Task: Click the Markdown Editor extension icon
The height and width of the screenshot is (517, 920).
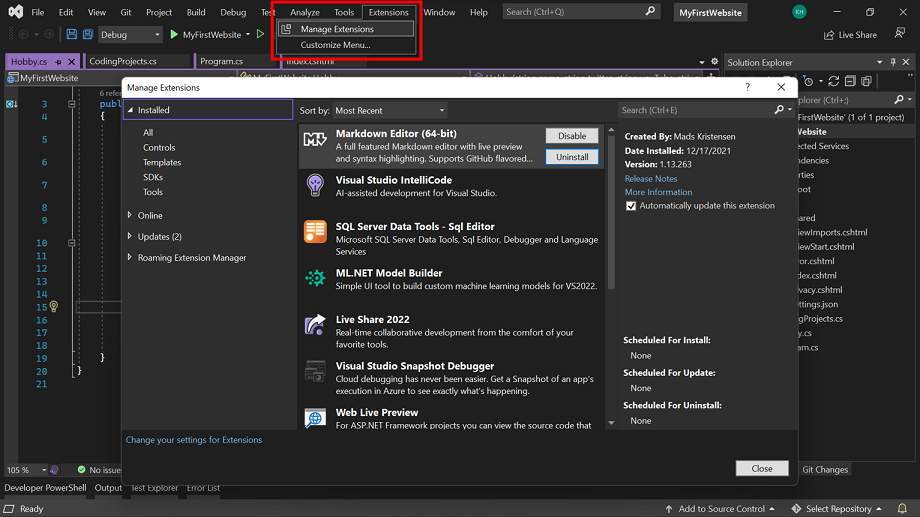Action: [x=315, y=140]
